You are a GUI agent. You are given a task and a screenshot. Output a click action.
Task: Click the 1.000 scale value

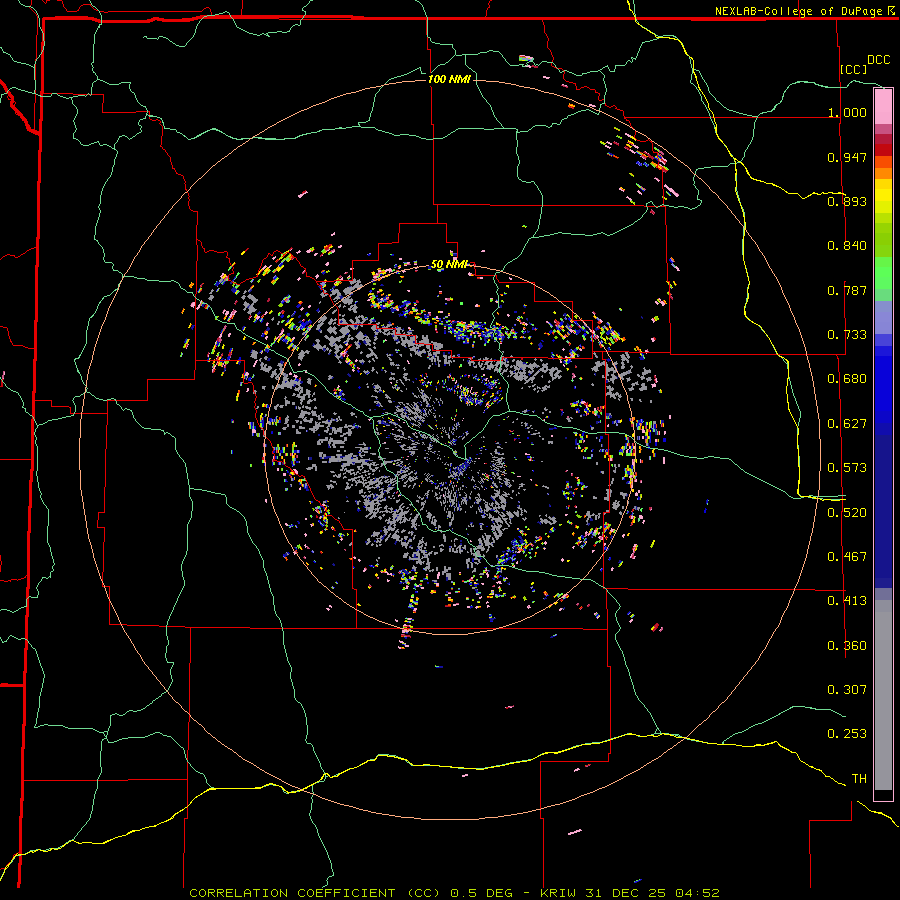[x=847, y=112]
